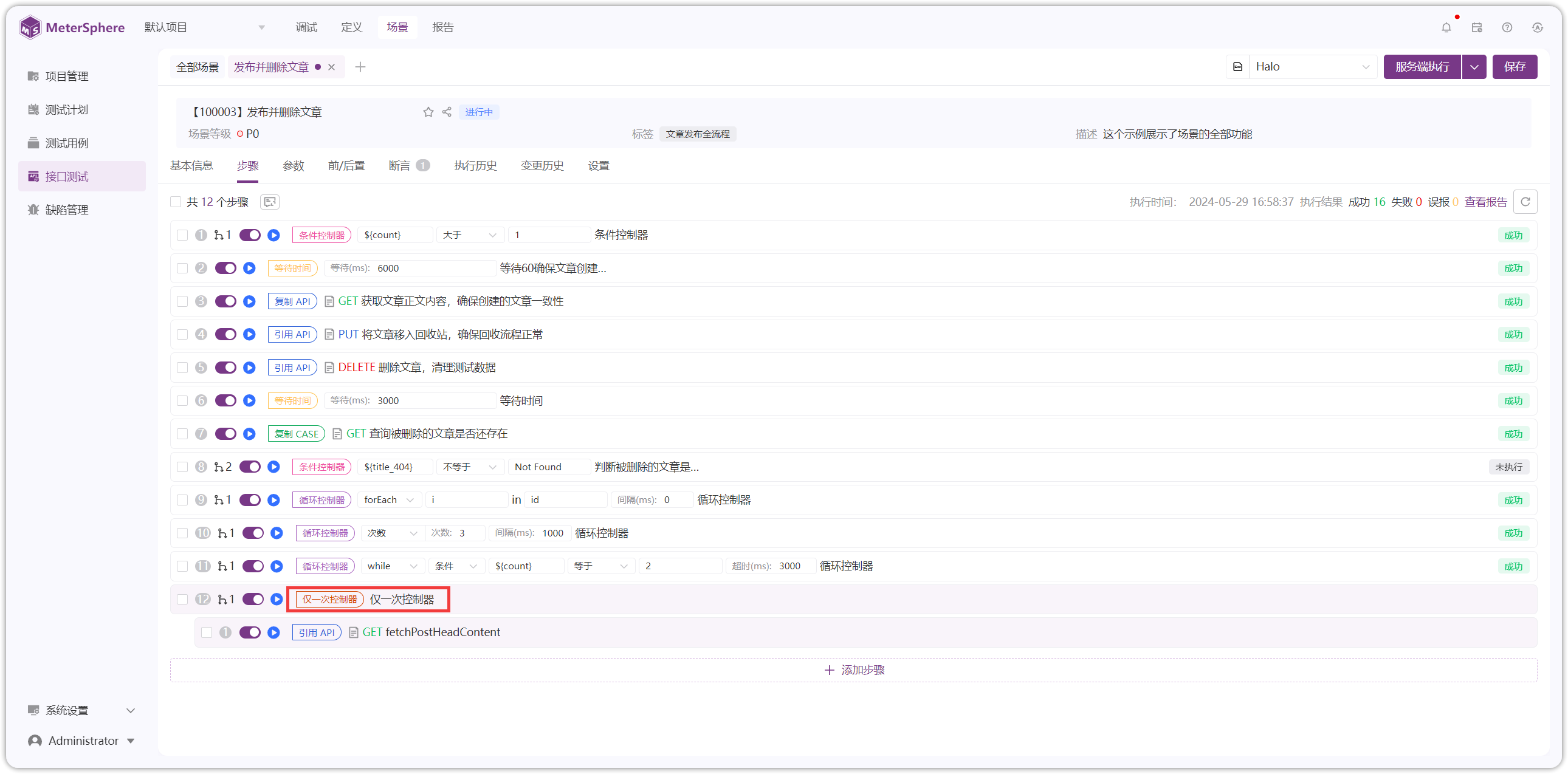Viewport: 1568px width, 774px height.
Task: Open document icon of fetchPostHeadContent
Action: pos(354,633)
